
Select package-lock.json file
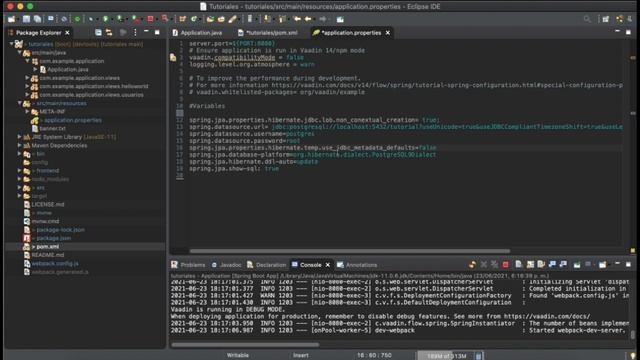[60, 230]
